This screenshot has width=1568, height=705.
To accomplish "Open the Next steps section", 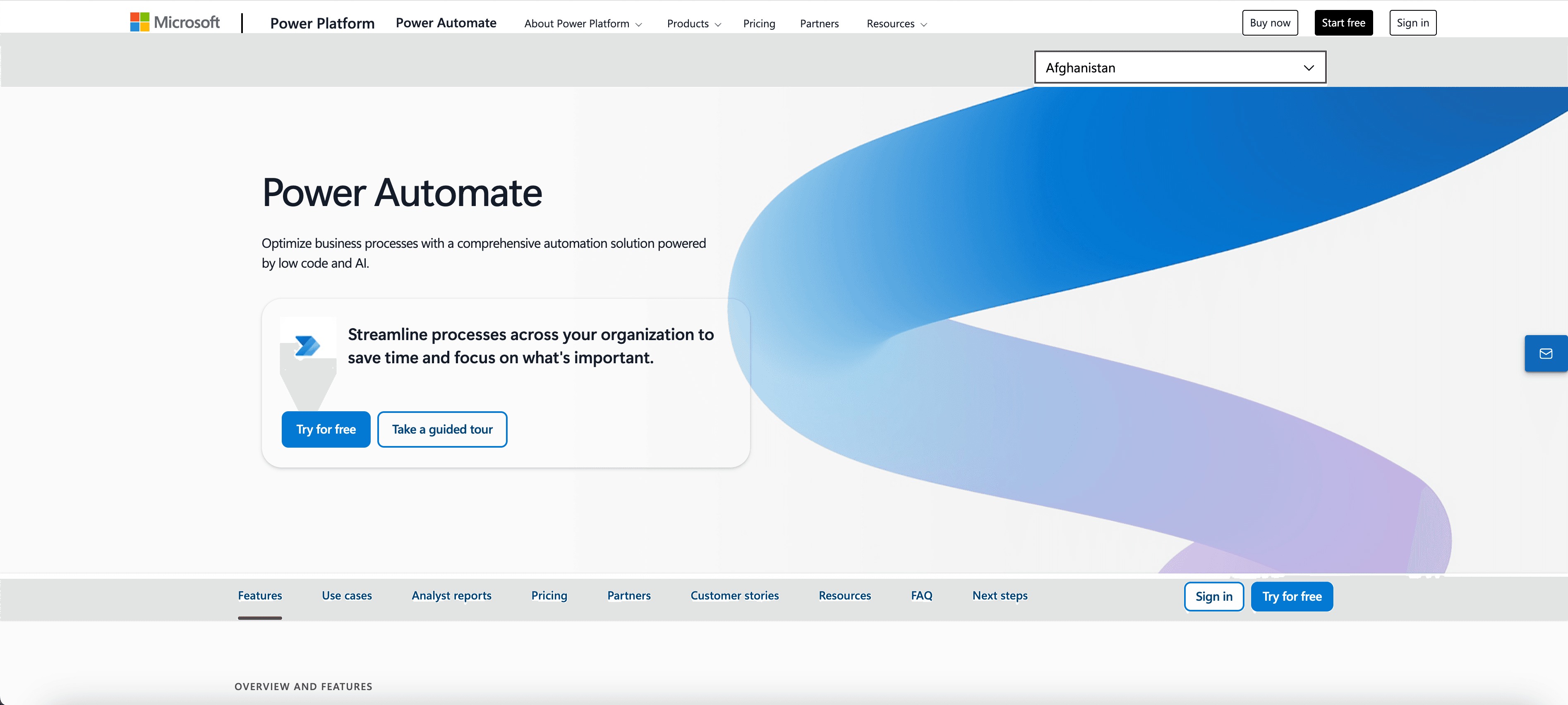I will 1000,596.
